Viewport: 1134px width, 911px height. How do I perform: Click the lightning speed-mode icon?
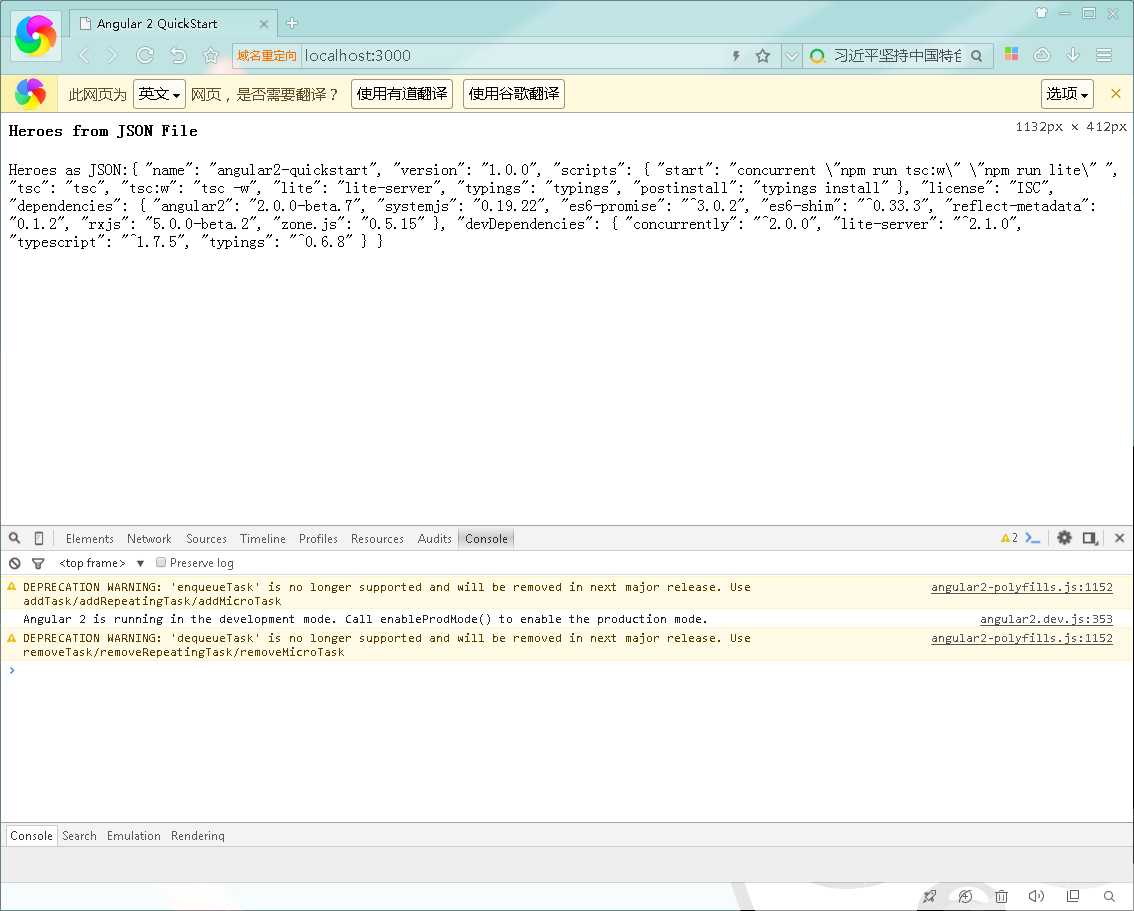click(736, 56)
